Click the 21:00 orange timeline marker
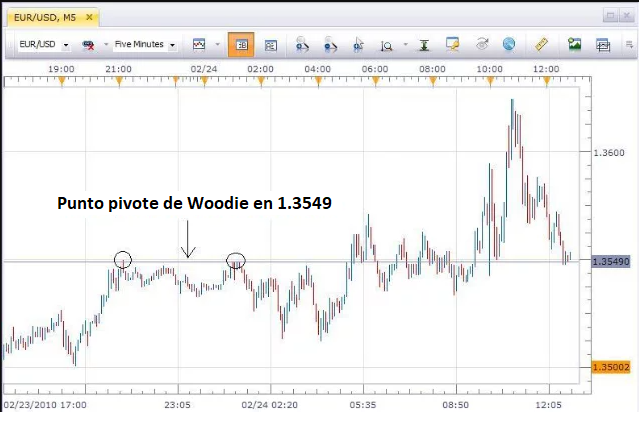 [x=119, y=81]
